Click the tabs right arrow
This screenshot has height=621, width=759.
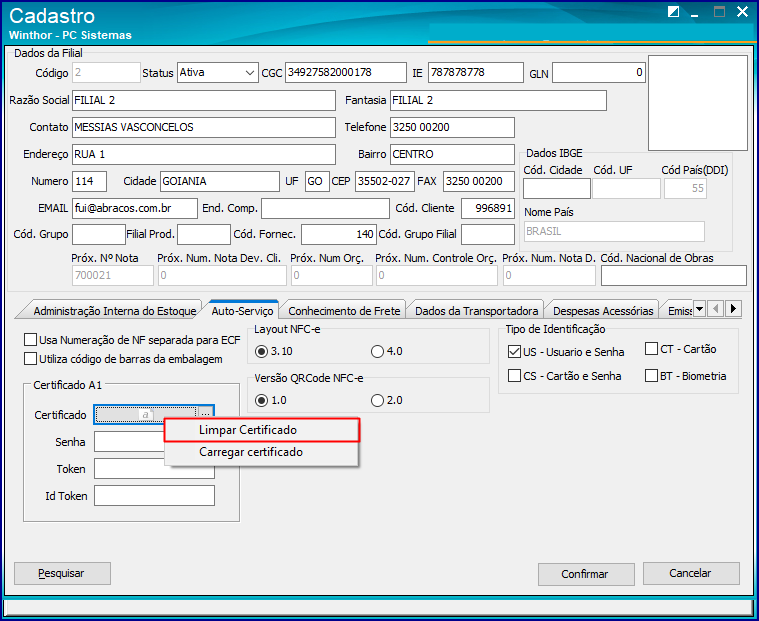point(734,308)
